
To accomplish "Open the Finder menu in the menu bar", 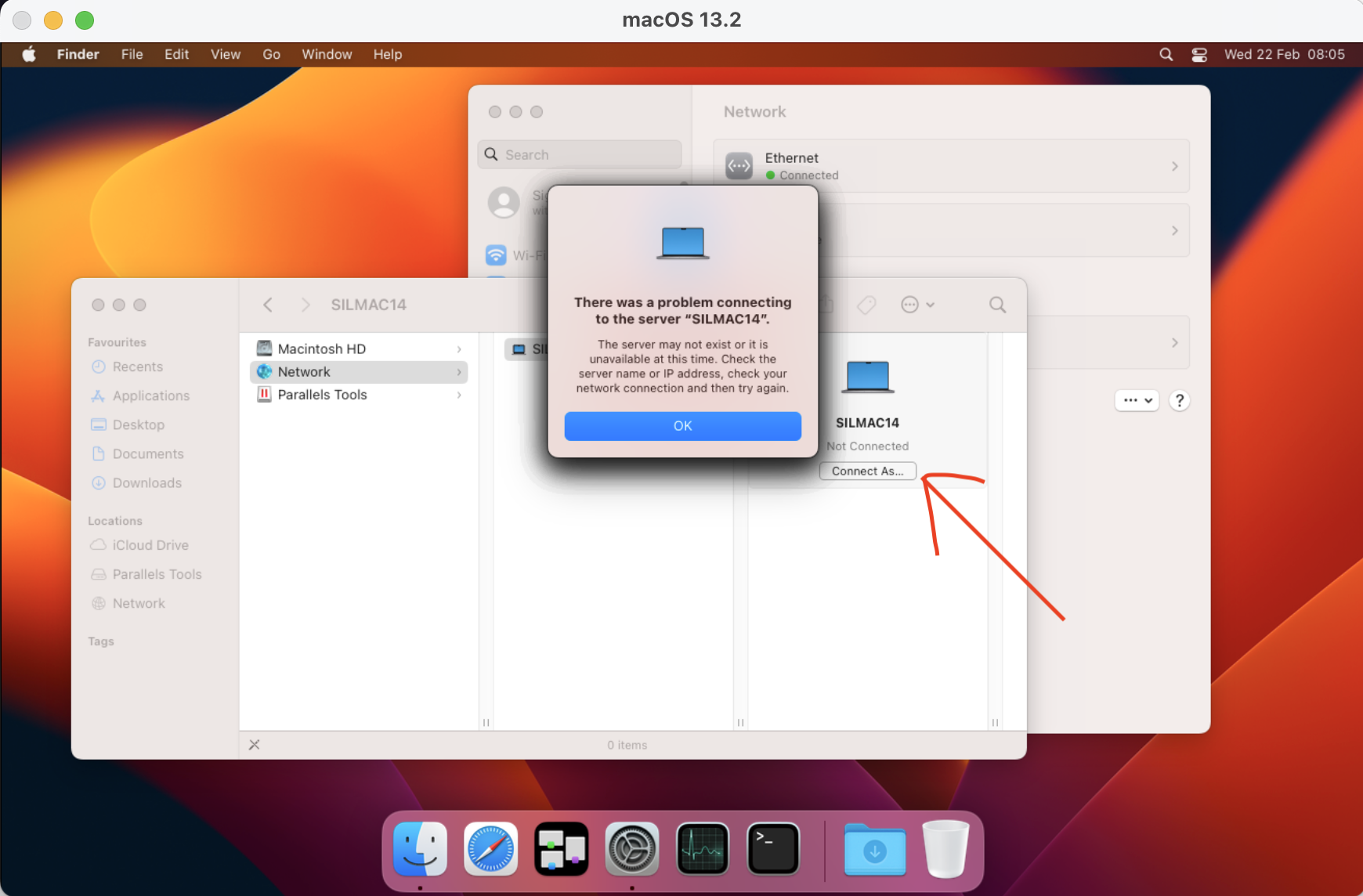I will pyautogui.click(x=78, y=54).
